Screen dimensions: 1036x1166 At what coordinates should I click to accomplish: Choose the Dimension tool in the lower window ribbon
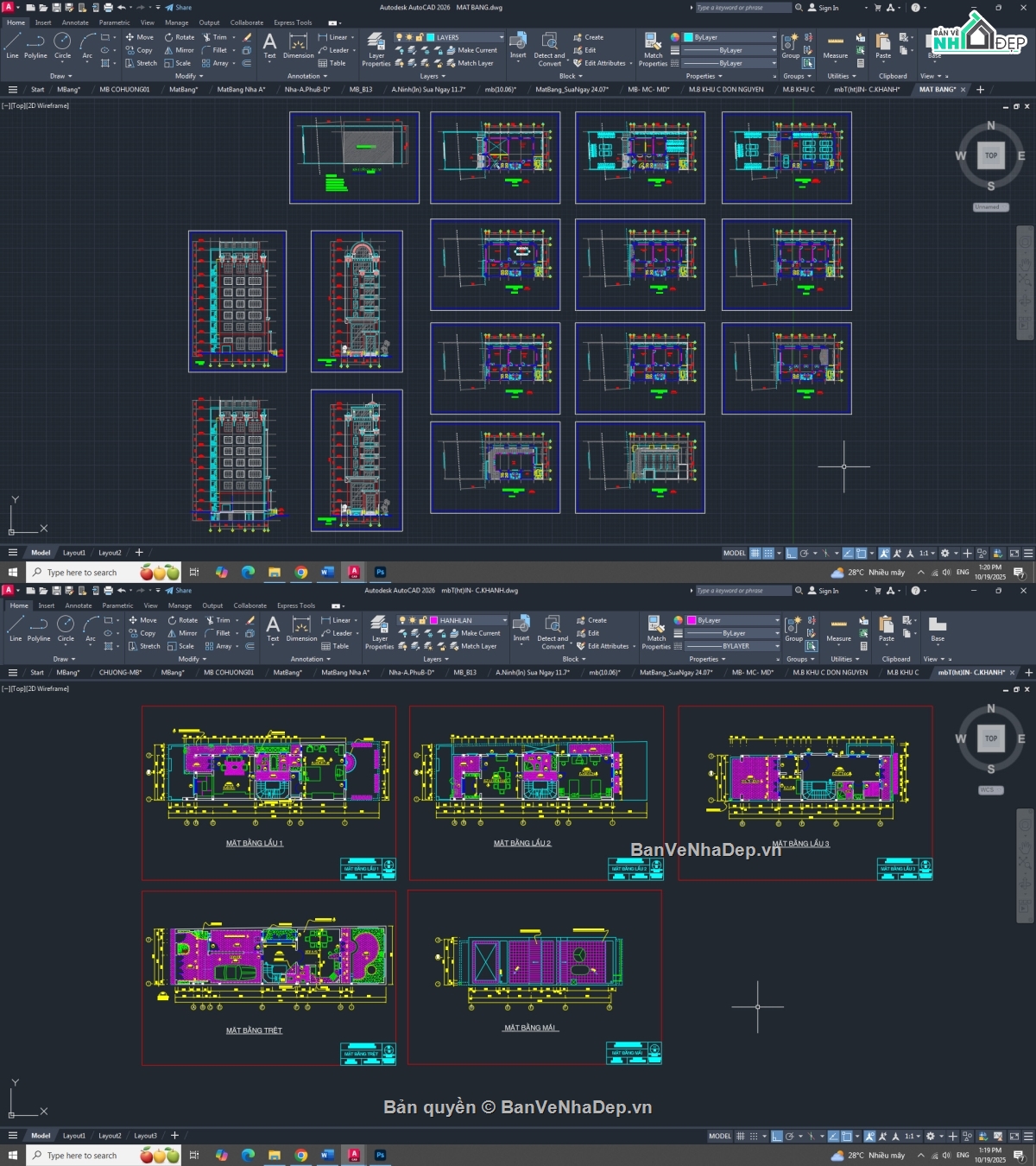click(x=301, y=628)
